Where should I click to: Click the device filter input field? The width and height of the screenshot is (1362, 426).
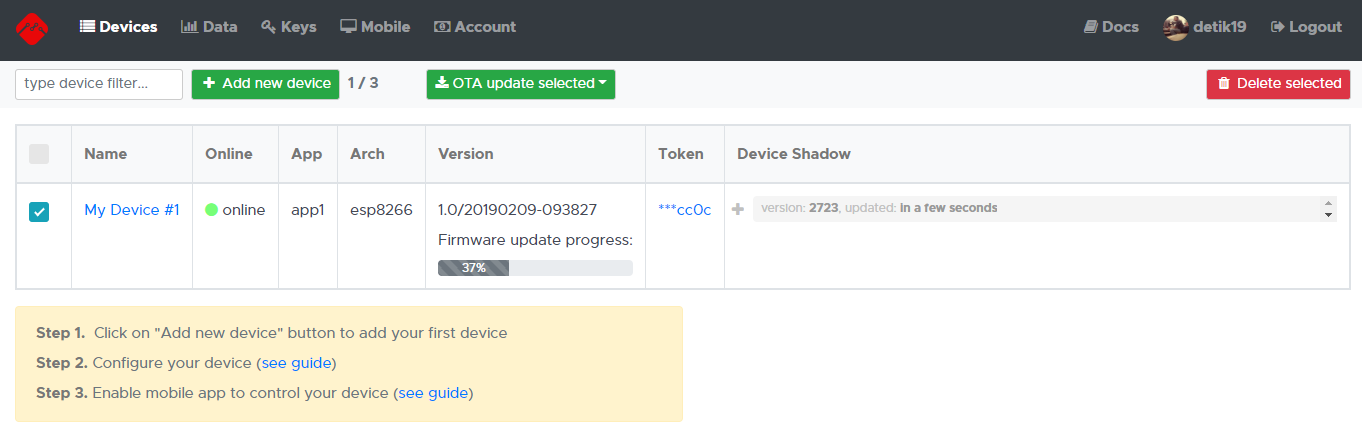(x=99, y=84)
